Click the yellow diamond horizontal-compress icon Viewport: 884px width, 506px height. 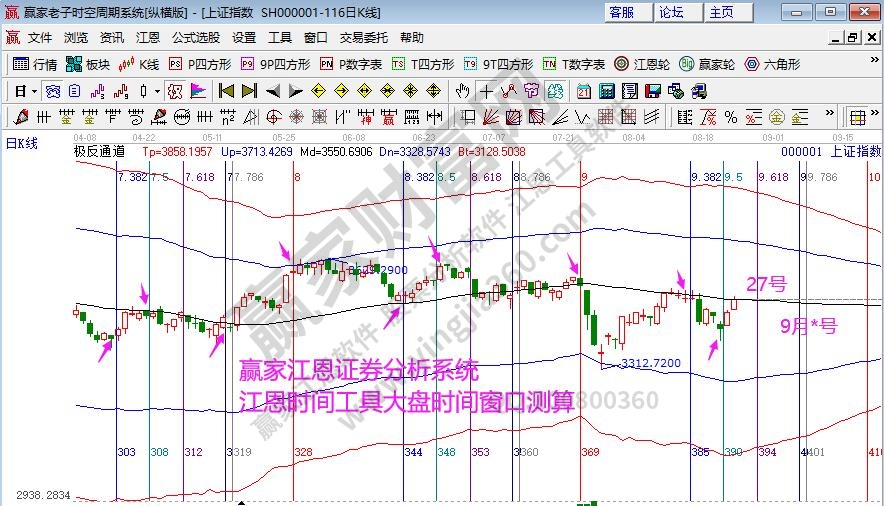(387, 91)
